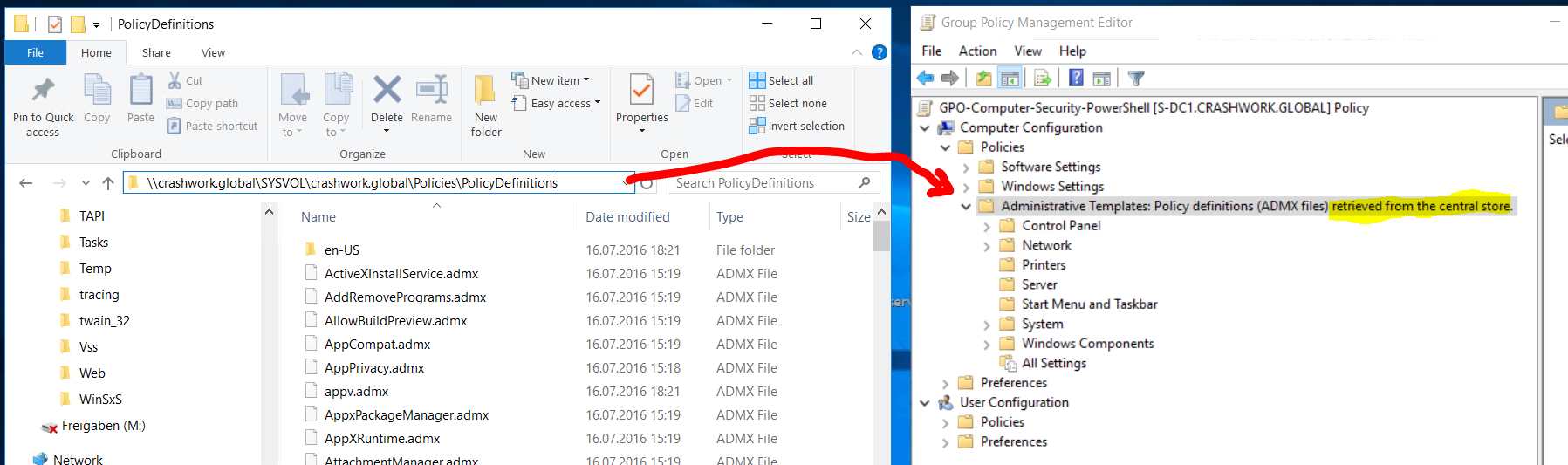Screen dimensions: 1568x465
Task: Select the Temp folder in navigation pane
Action: point(95,268)
